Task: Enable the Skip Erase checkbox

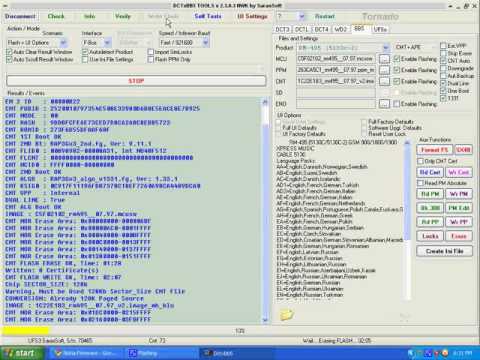Action: pyautogui.click(x=443, y=53)
